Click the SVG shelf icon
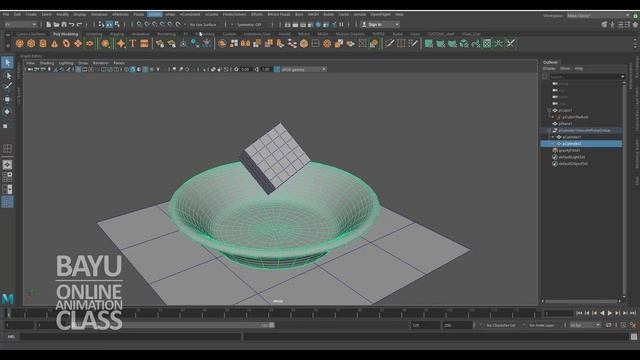Screen dimensions: 640x360 coord(144,44)
